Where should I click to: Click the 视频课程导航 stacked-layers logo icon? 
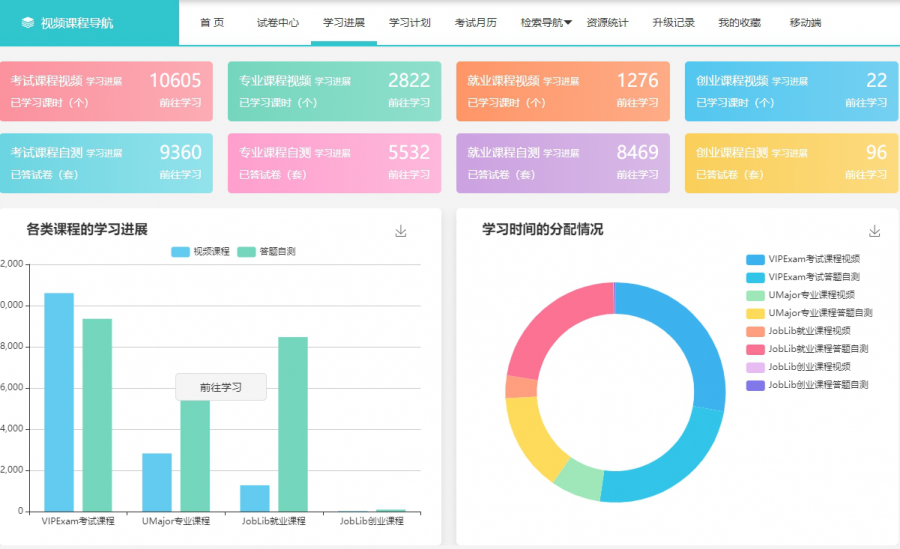pos(27,23)
